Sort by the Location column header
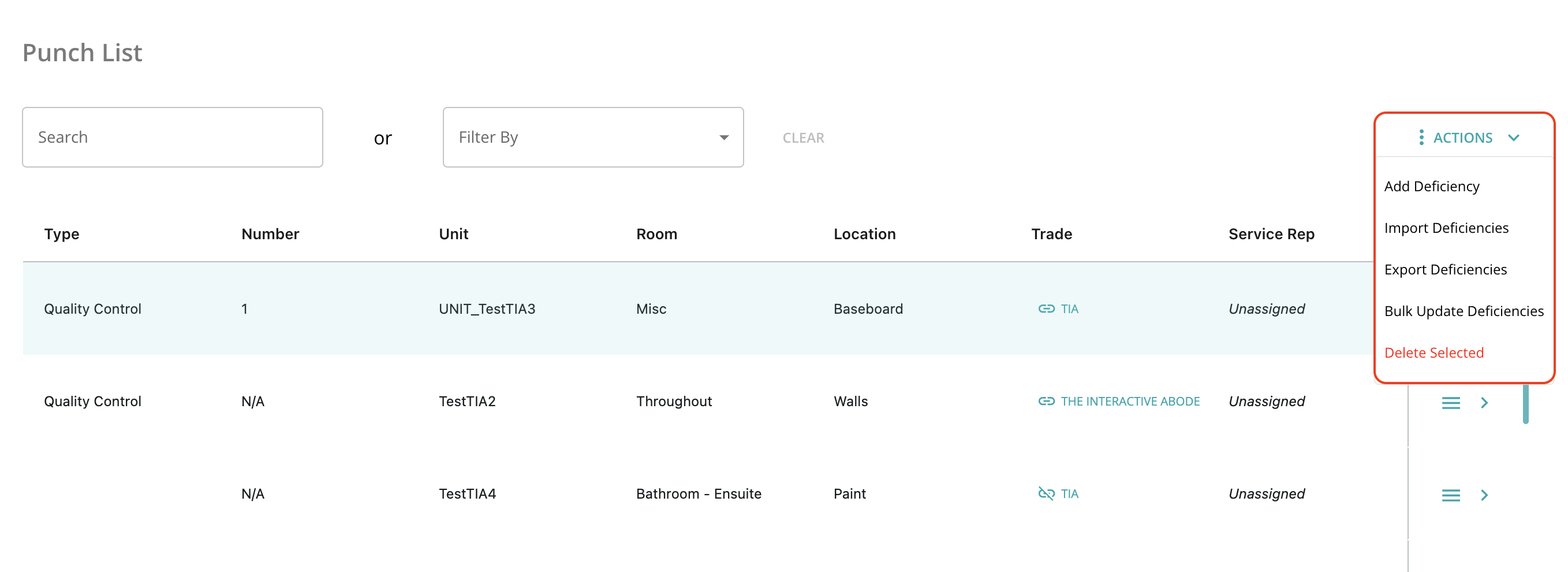 click(864, 235)
